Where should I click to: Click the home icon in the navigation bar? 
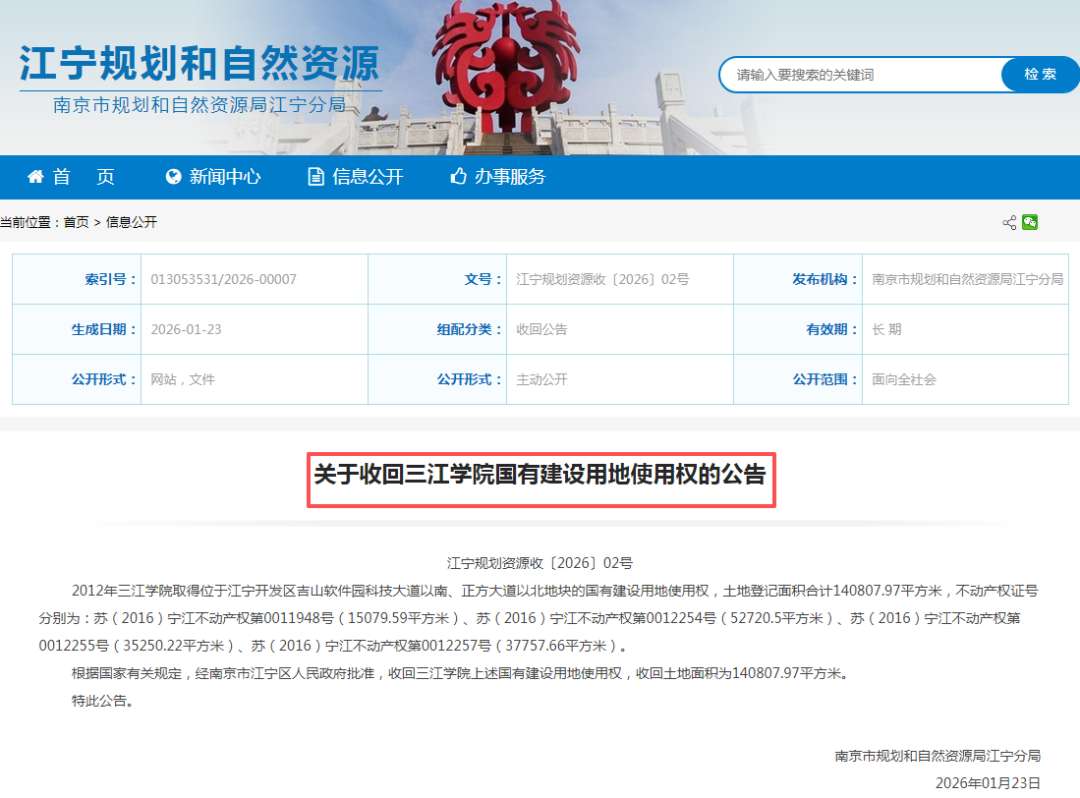click(35, 177)
